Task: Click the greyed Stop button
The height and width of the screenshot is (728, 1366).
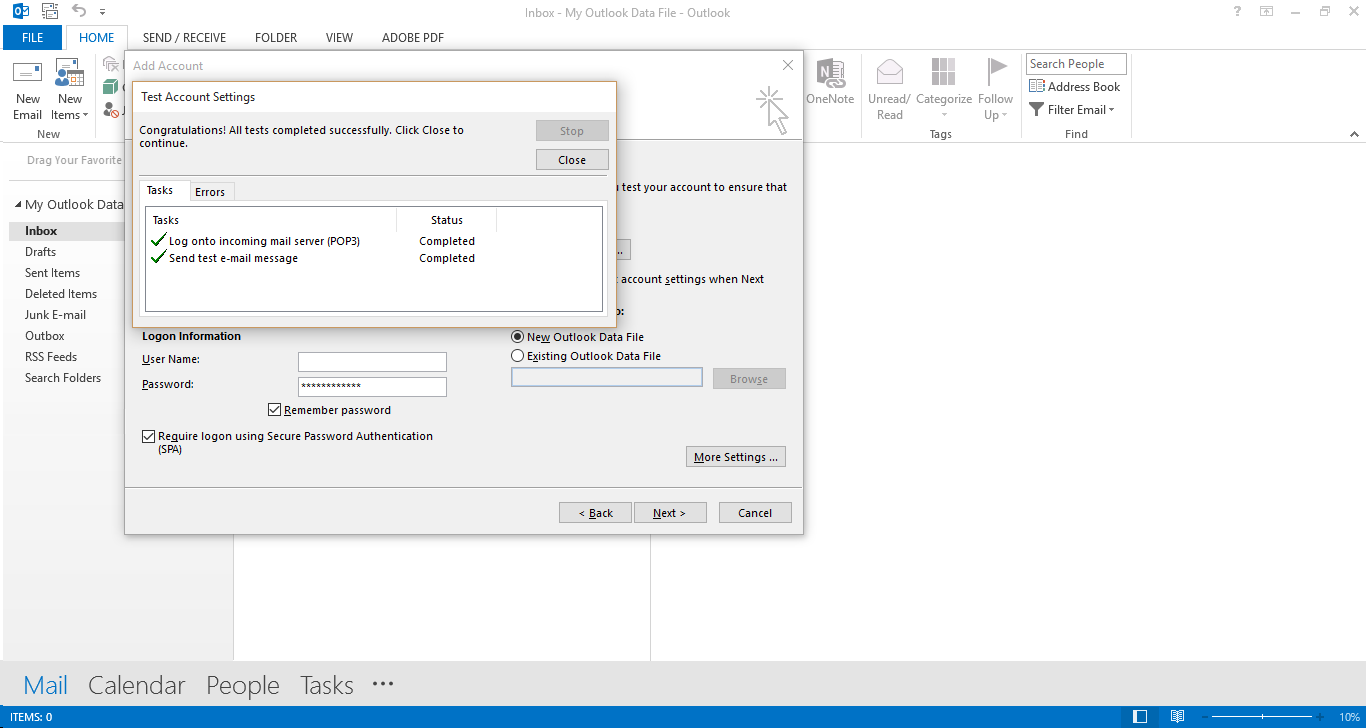Action: (x=572, y=131)
